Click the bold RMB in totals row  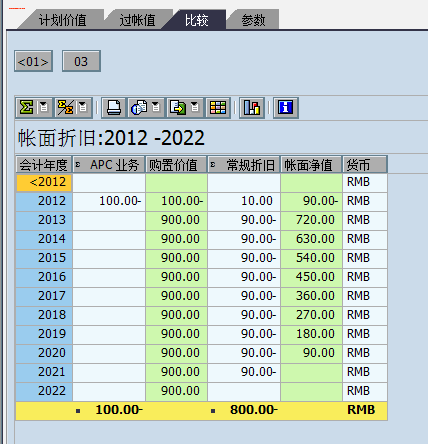pyautogui.click(x=361, y=410)
